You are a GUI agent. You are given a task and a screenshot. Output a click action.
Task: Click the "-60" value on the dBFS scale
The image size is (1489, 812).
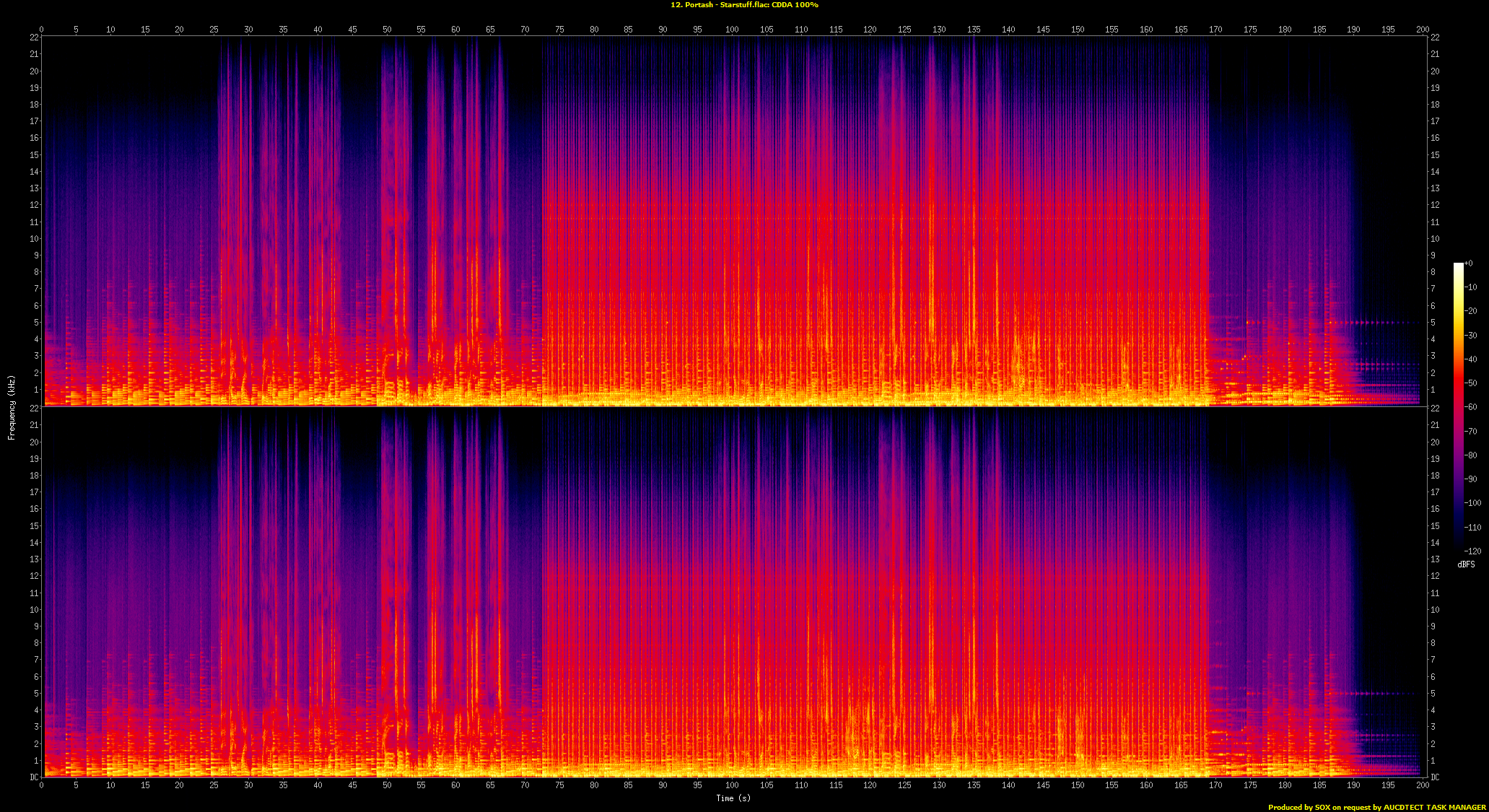pos(1471,407)
